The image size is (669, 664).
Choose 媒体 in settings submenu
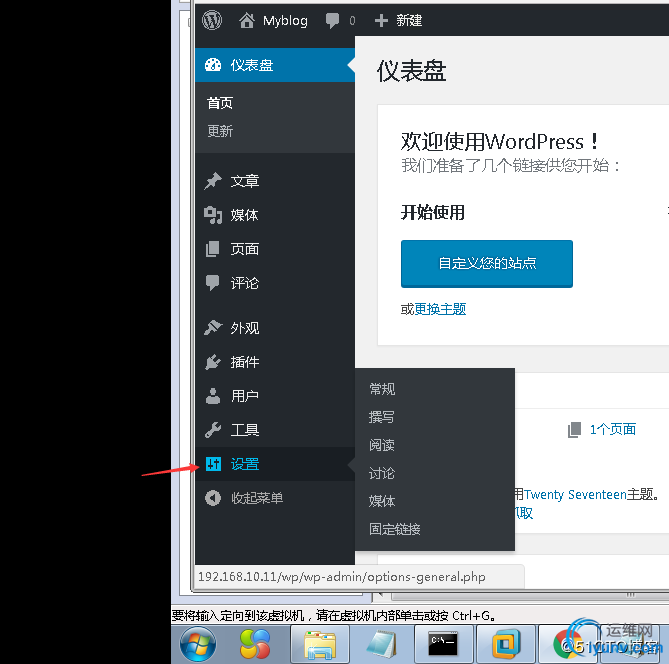(382, 501)
